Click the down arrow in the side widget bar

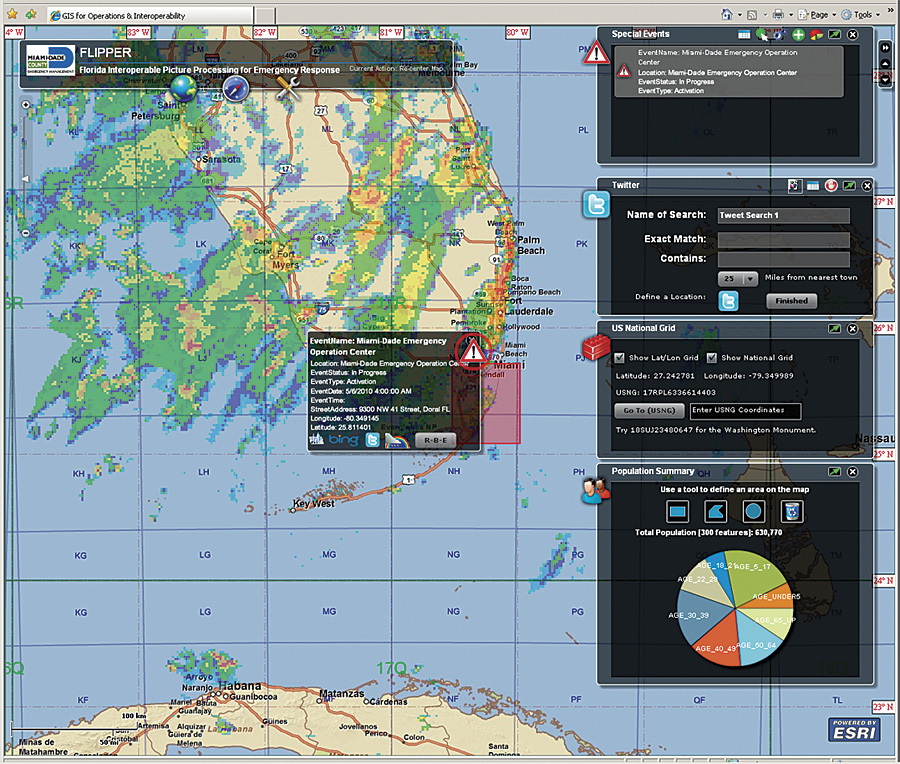(x=886, y=80)
